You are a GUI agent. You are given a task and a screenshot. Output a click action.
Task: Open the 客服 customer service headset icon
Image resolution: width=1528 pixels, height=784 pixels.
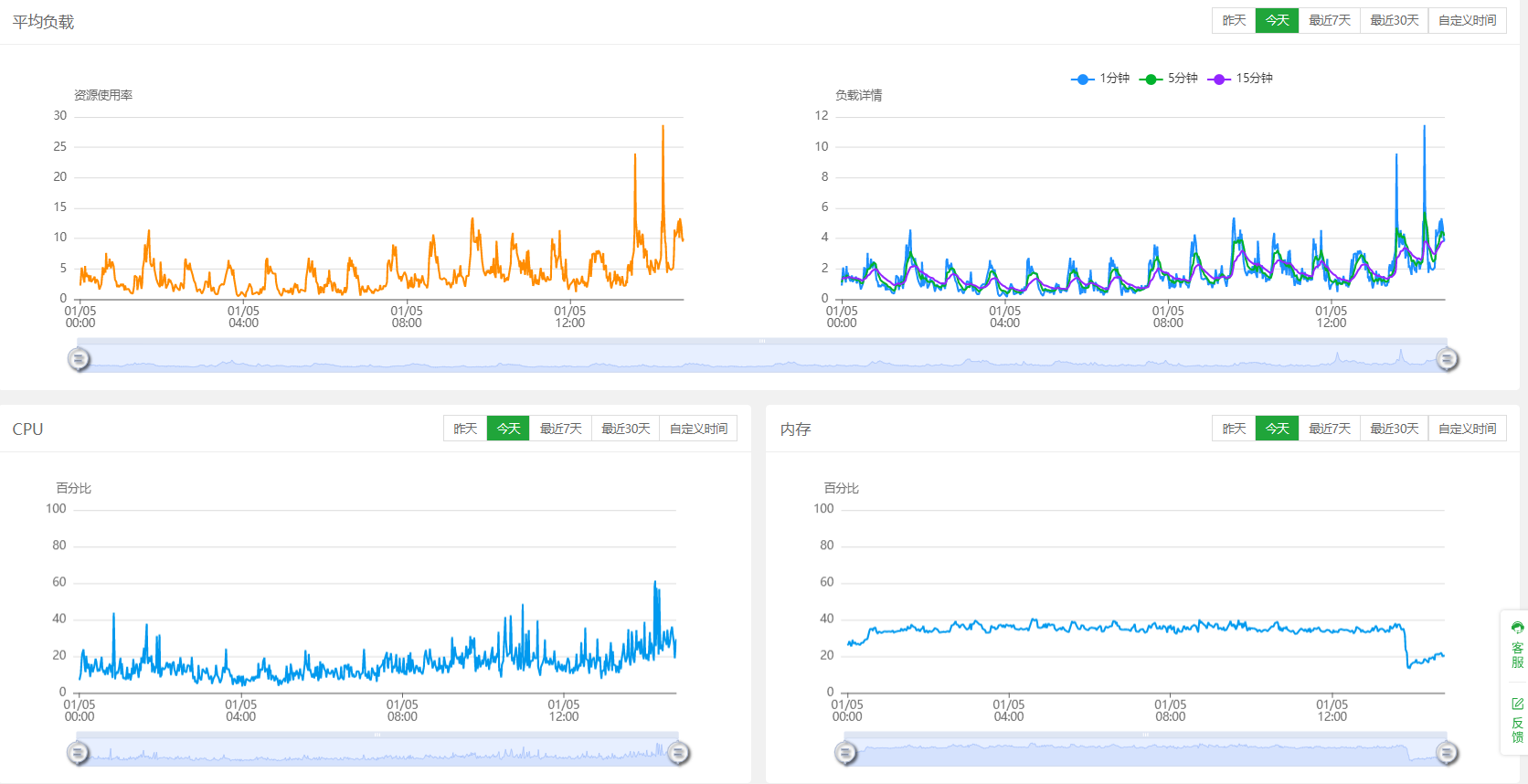pos(1517,628)
